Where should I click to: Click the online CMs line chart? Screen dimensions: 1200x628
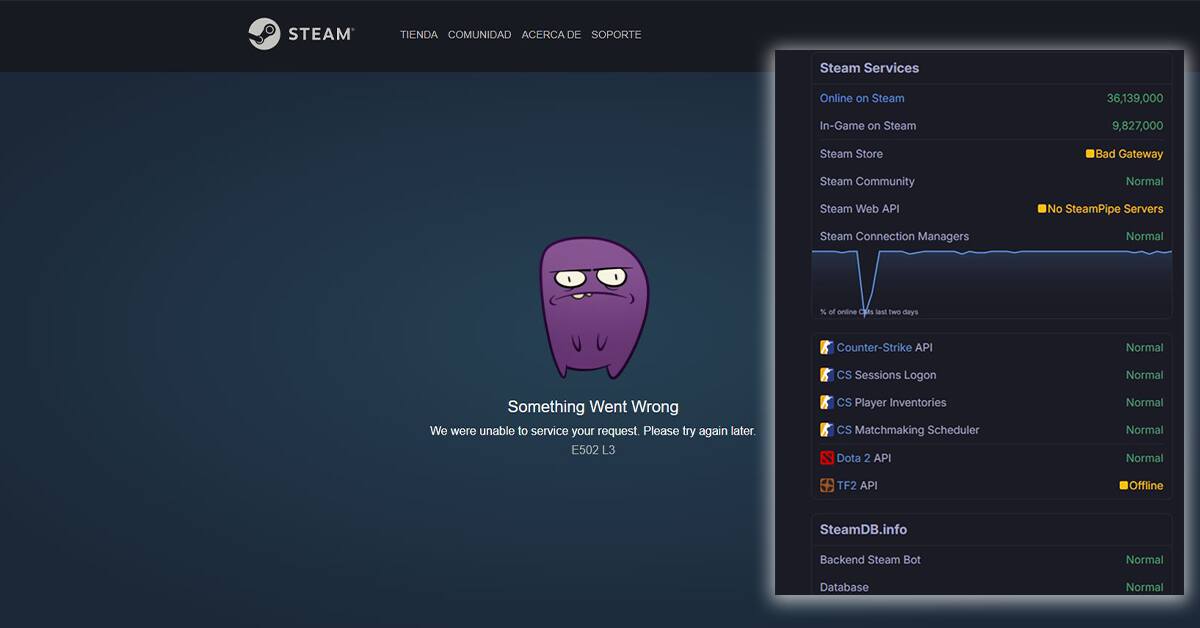tap(992, 283)
